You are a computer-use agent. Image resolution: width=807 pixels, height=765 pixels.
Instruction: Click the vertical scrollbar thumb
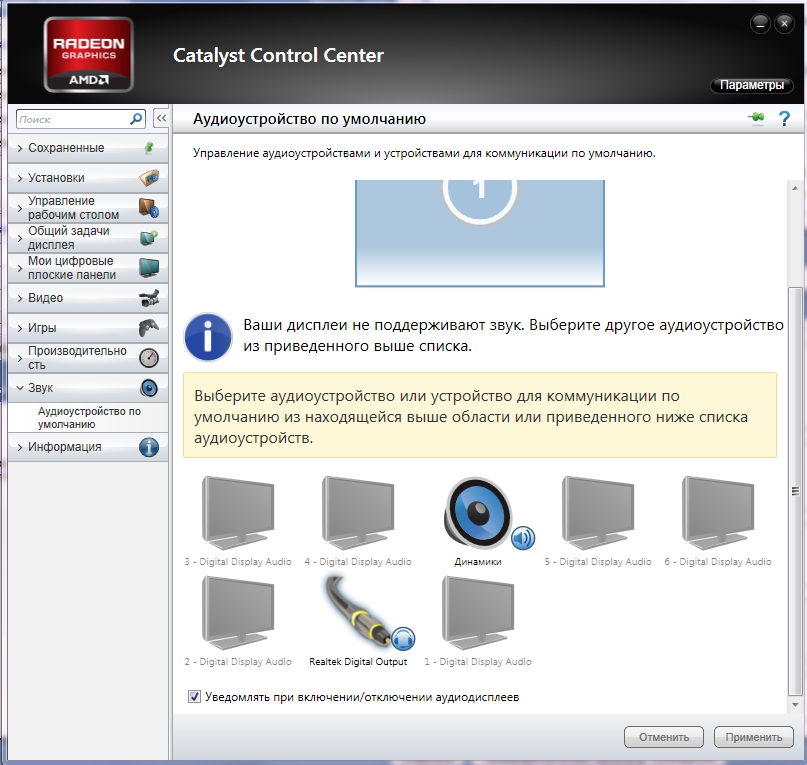tap(795, 491)
